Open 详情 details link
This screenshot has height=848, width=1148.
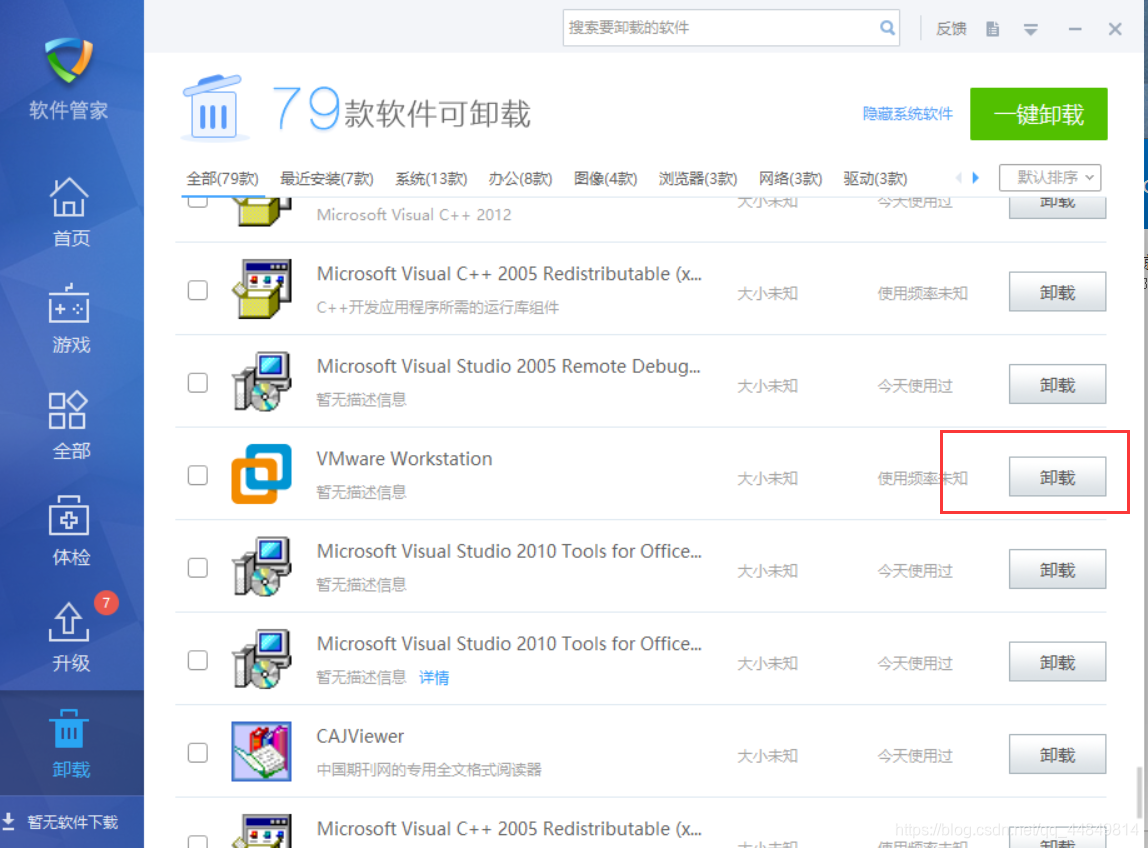[x=433, y=678]
